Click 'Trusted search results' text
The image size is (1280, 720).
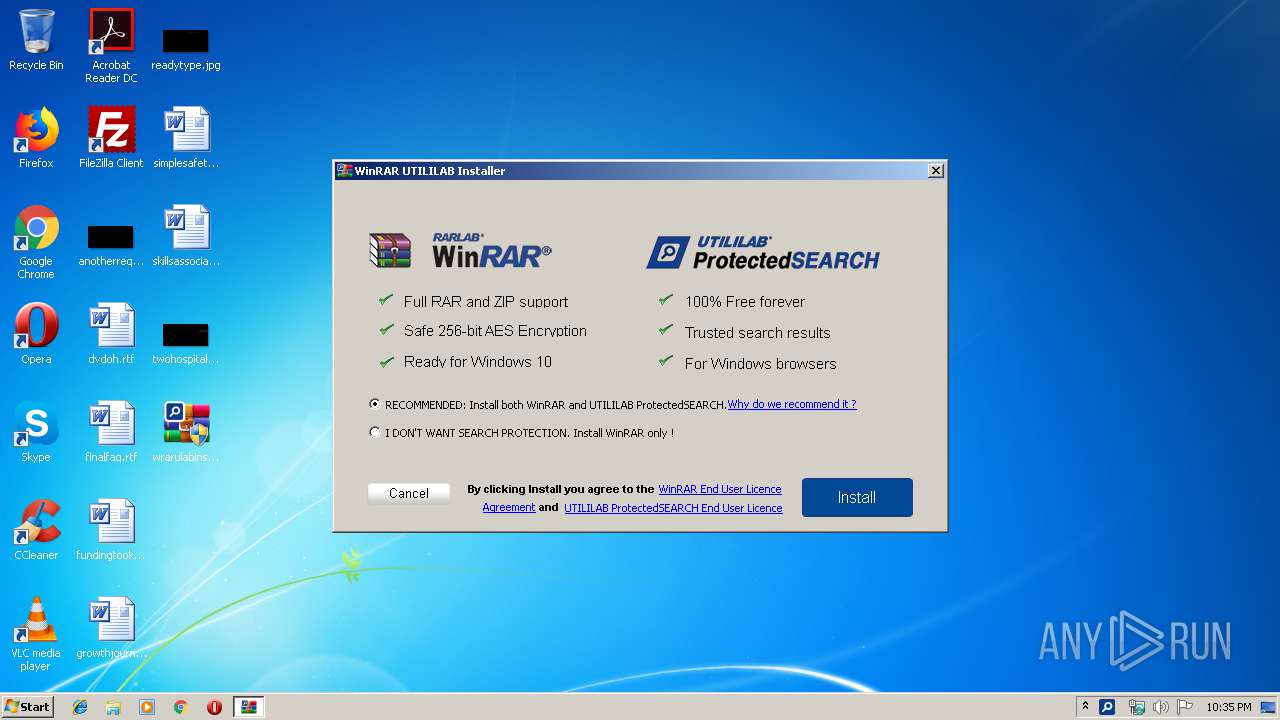pos(758,332)
